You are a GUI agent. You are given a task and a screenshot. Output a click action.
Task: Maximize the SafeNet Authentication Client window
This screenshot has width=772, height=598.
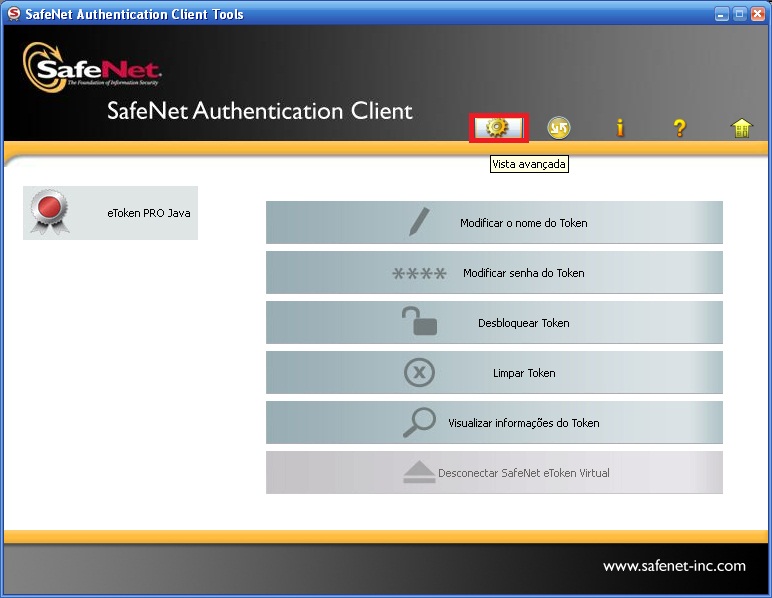coord(740,14)
